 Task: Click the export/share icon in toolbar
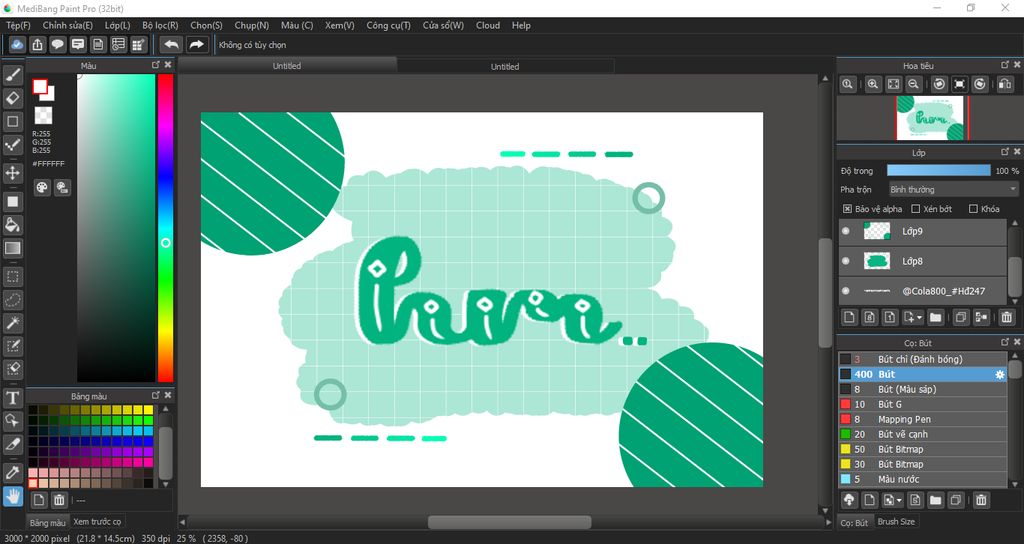(x=37, y=44)
